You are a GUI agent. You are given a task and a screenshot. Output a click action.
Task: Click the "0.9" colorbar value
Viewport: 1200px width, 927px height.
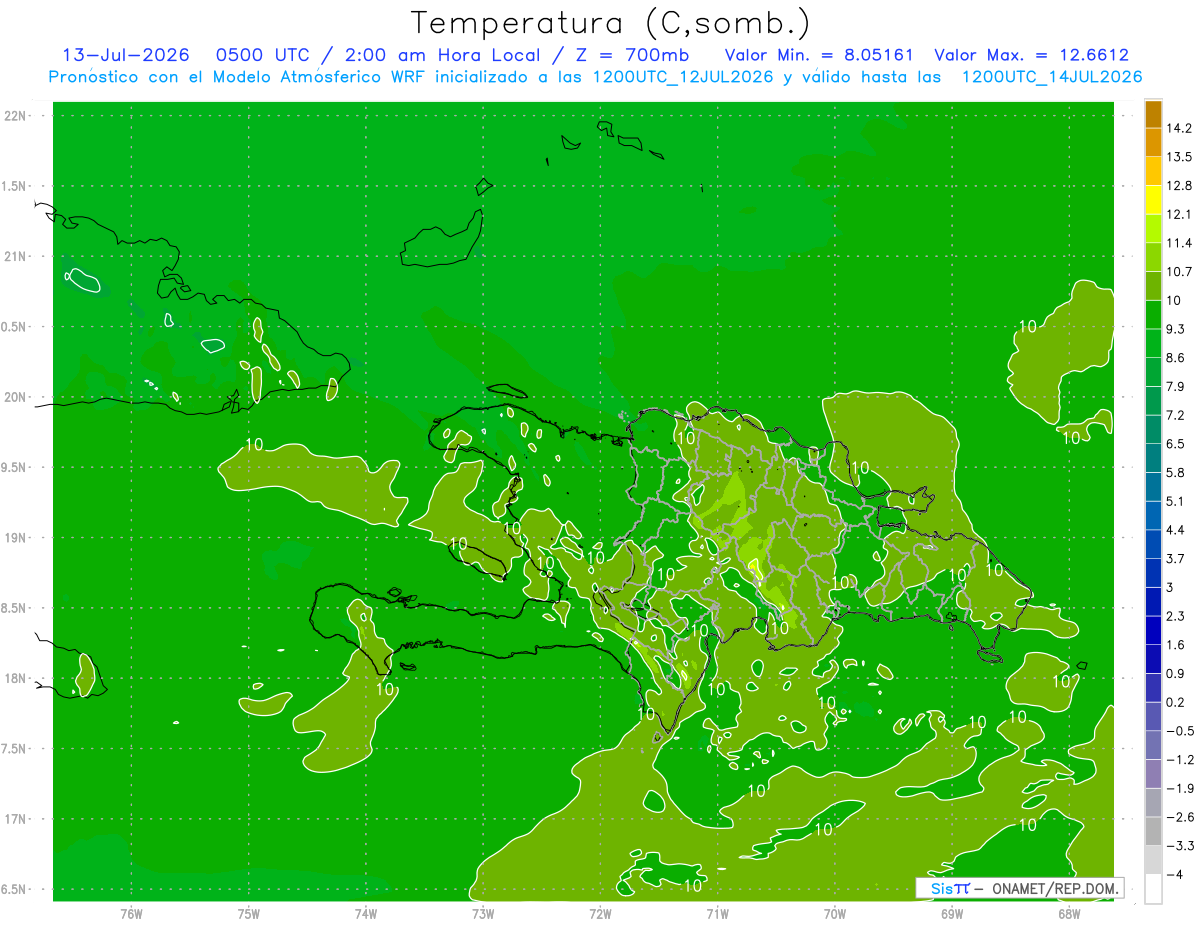pos(1175,673)
